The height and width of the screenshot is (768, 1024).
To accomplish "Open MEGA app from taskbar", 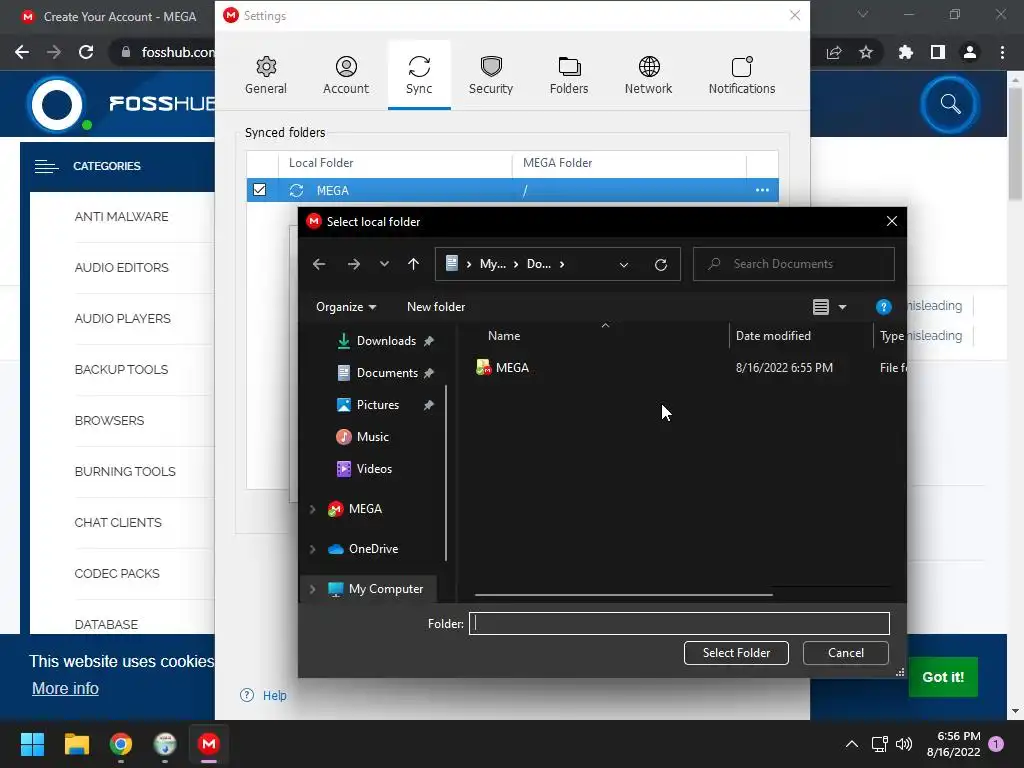I will pos(209,744).
